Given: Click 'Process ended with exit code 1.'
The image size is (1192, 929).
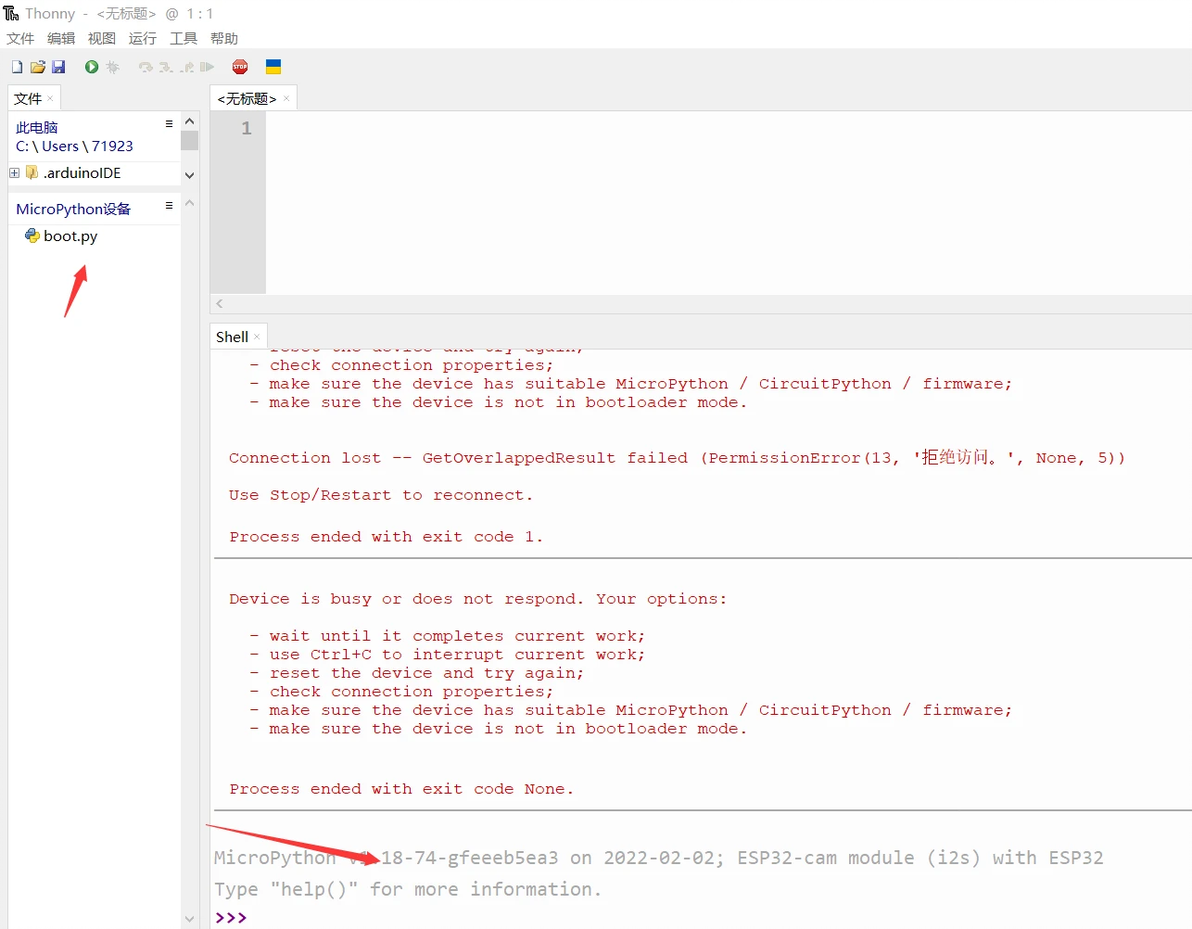Looking at the screenshot, I should click(x=386, y=537).
